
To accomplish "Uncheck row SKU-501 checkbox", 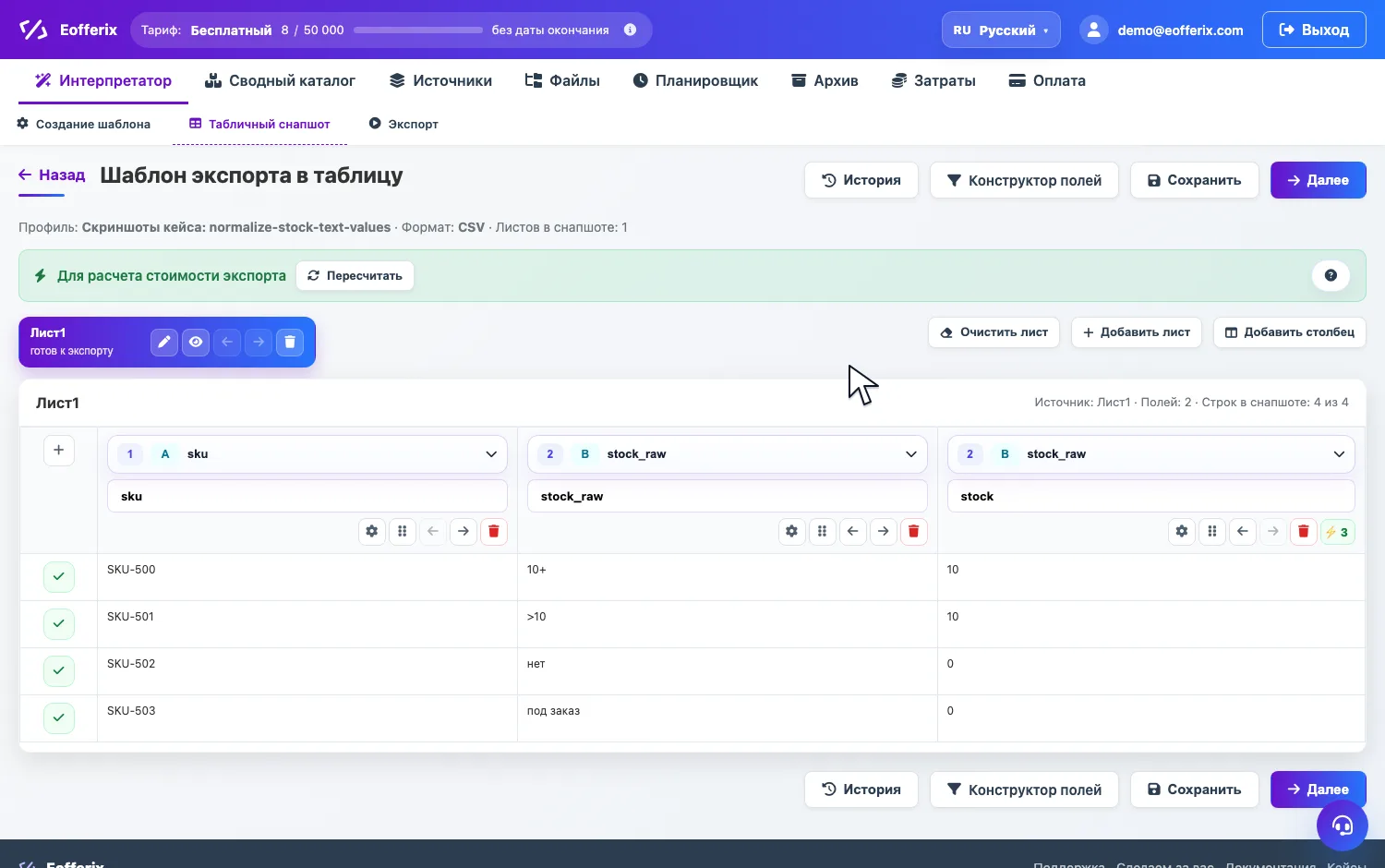I will click(x=59, y=623).
